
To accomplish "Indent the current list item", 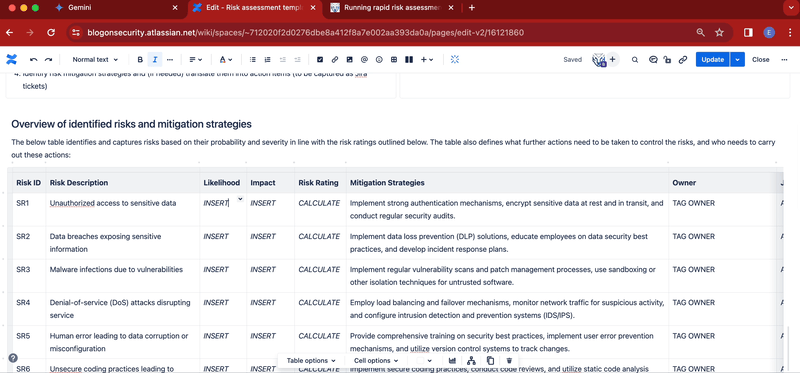I will (x=297, y=60).
